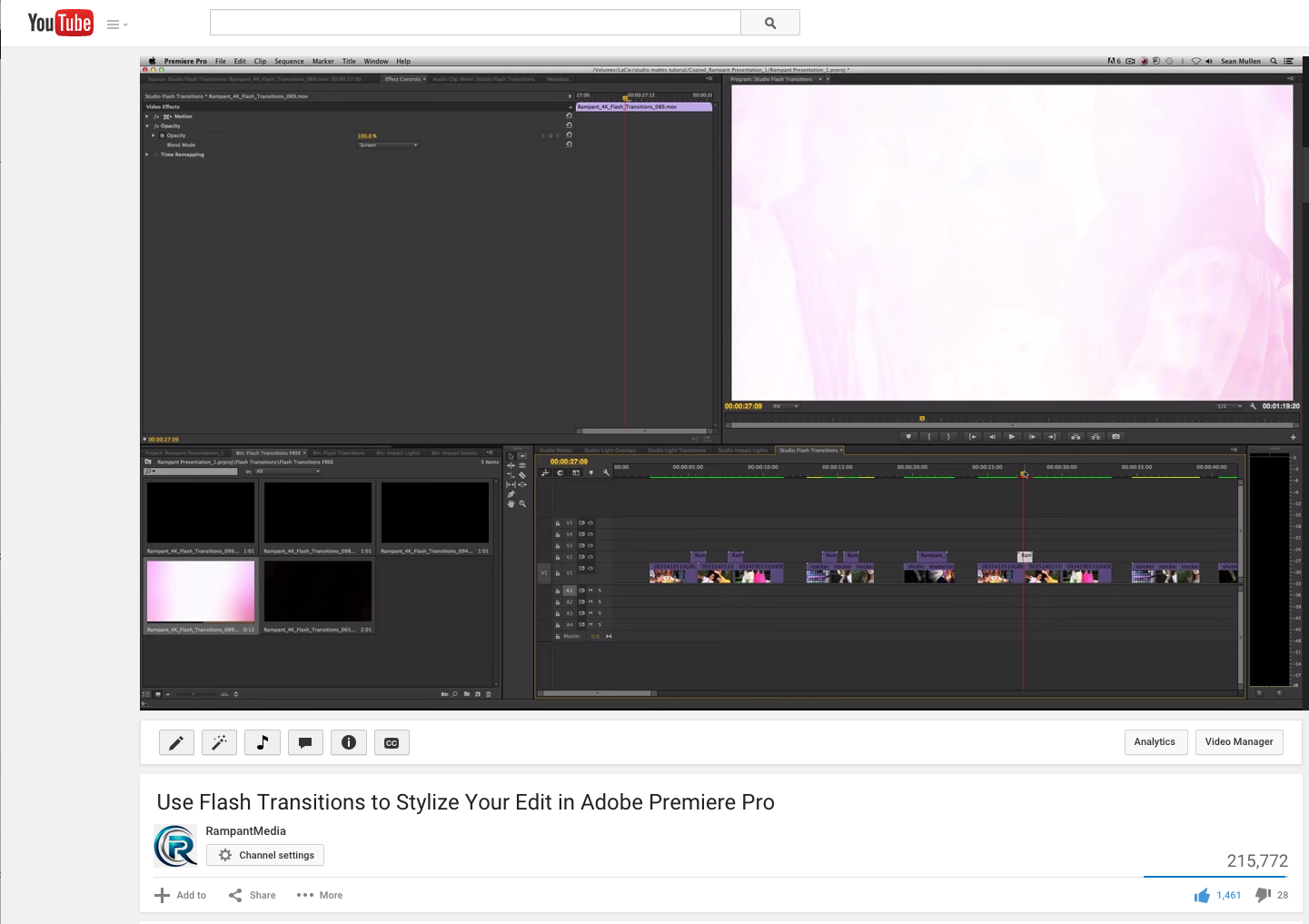Viewport: 1309px width, 924px height.
Task: Collapse the Opacity effect group
Action: pos(147,126)
